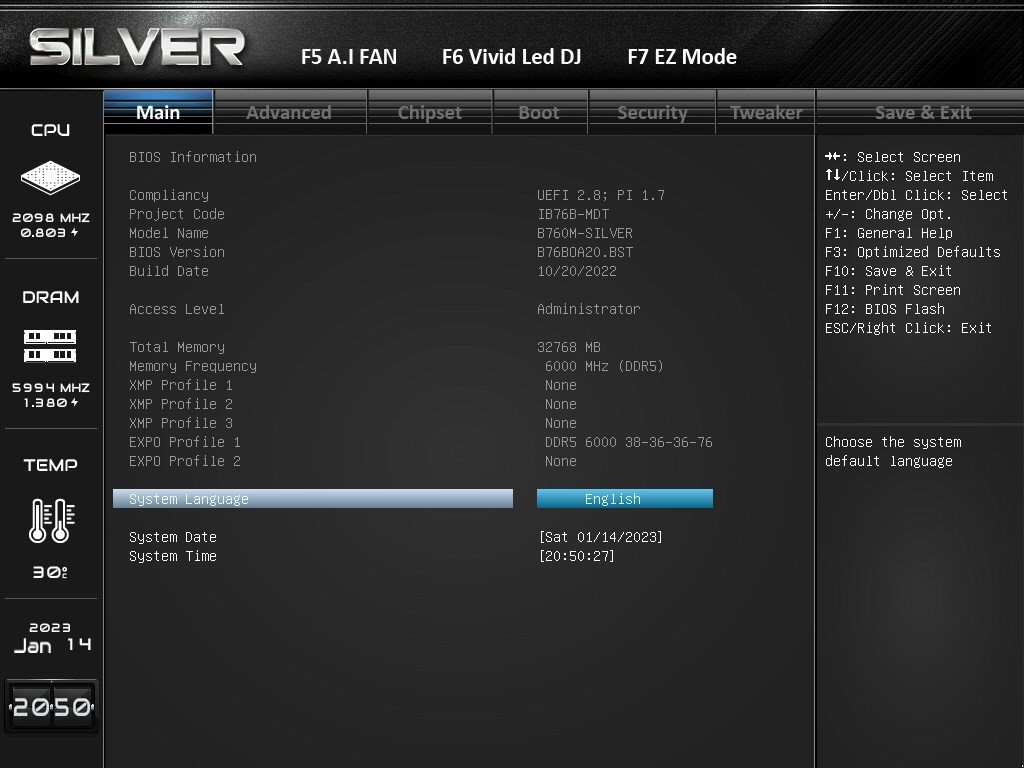Switch to the Tweaker tab

click(x=766, y=112)
